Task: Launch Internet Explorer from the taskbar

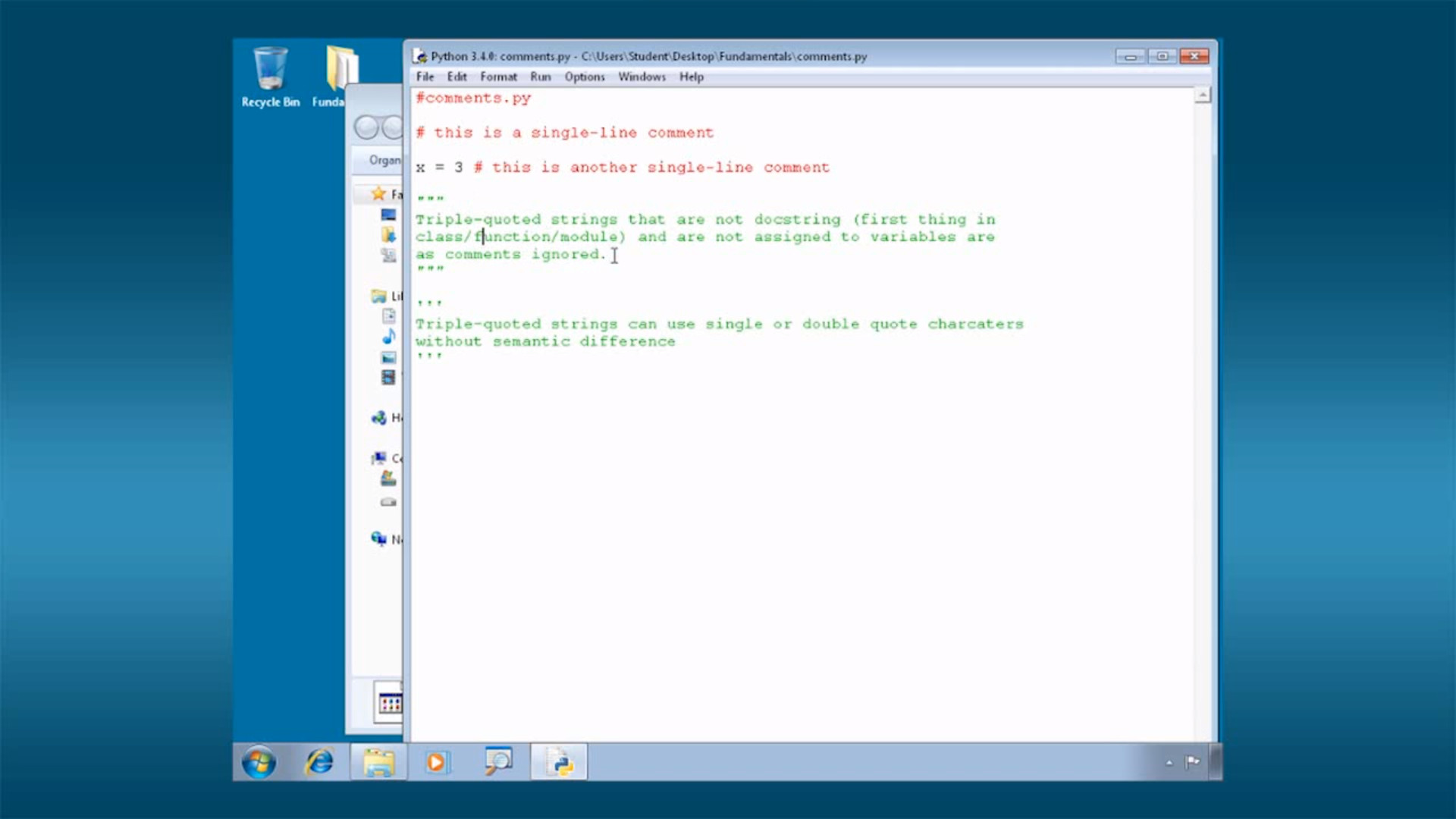Action: pos(318,762)
